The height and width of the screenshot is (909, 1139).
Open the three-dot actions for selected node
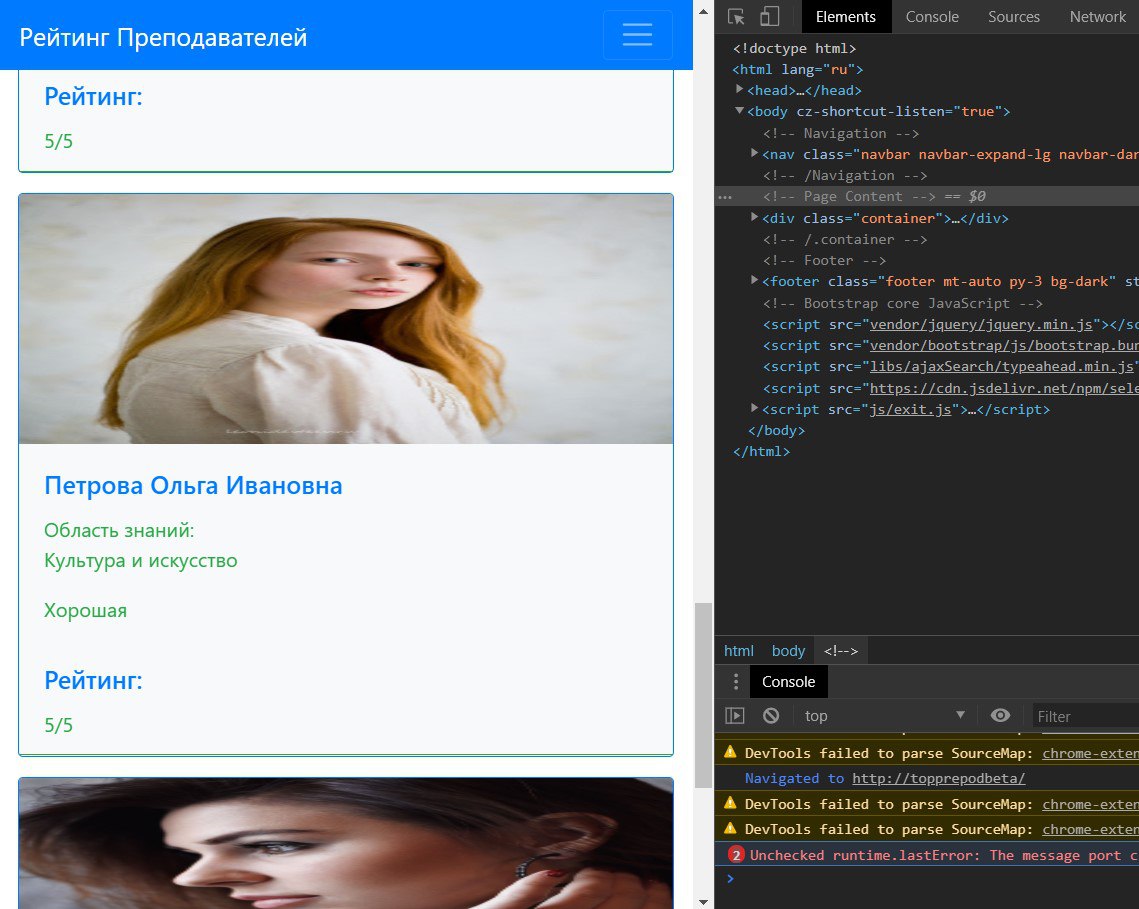[725, 197]
